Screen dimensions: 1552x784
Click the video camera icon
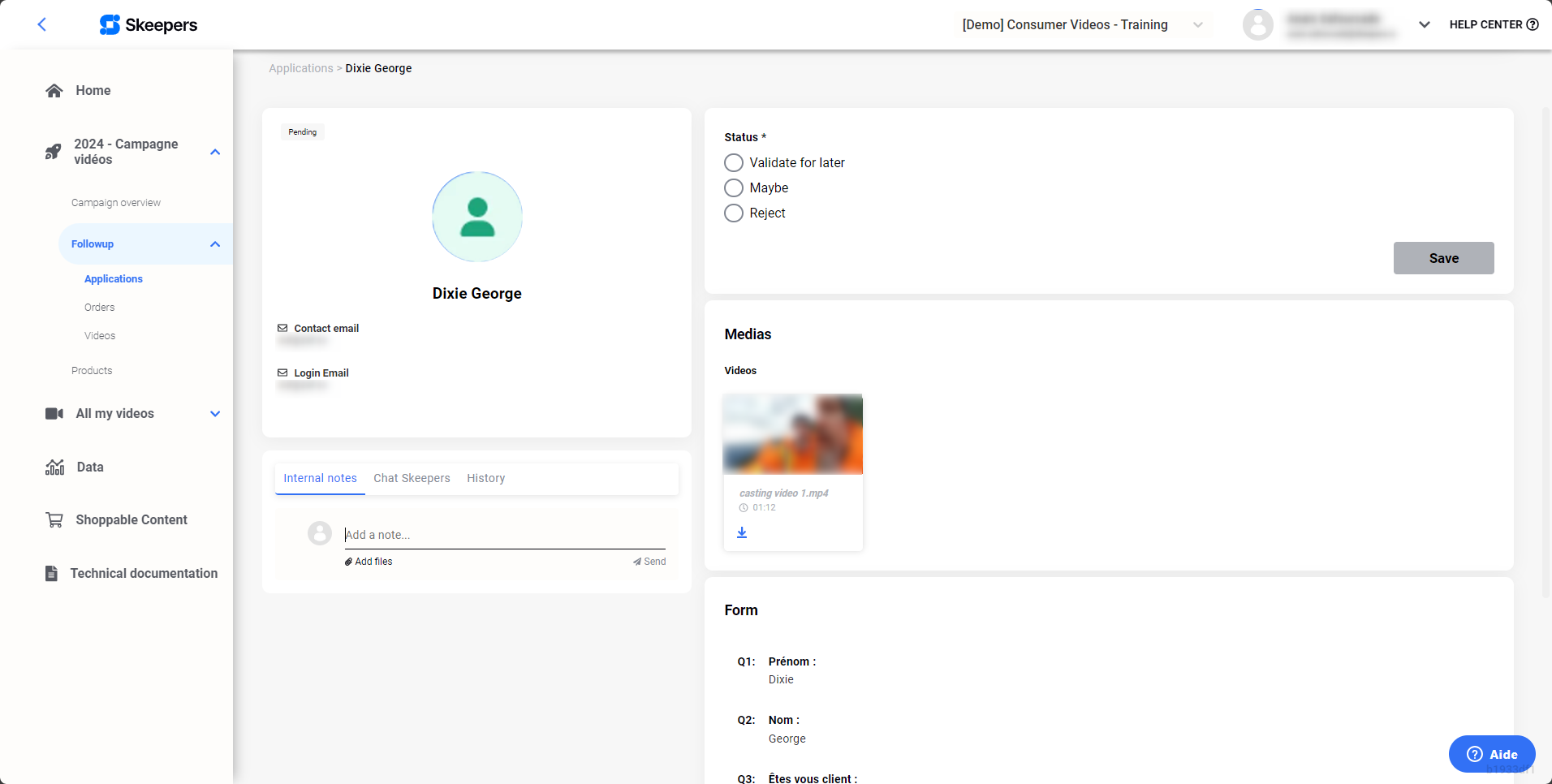[54, 414]
